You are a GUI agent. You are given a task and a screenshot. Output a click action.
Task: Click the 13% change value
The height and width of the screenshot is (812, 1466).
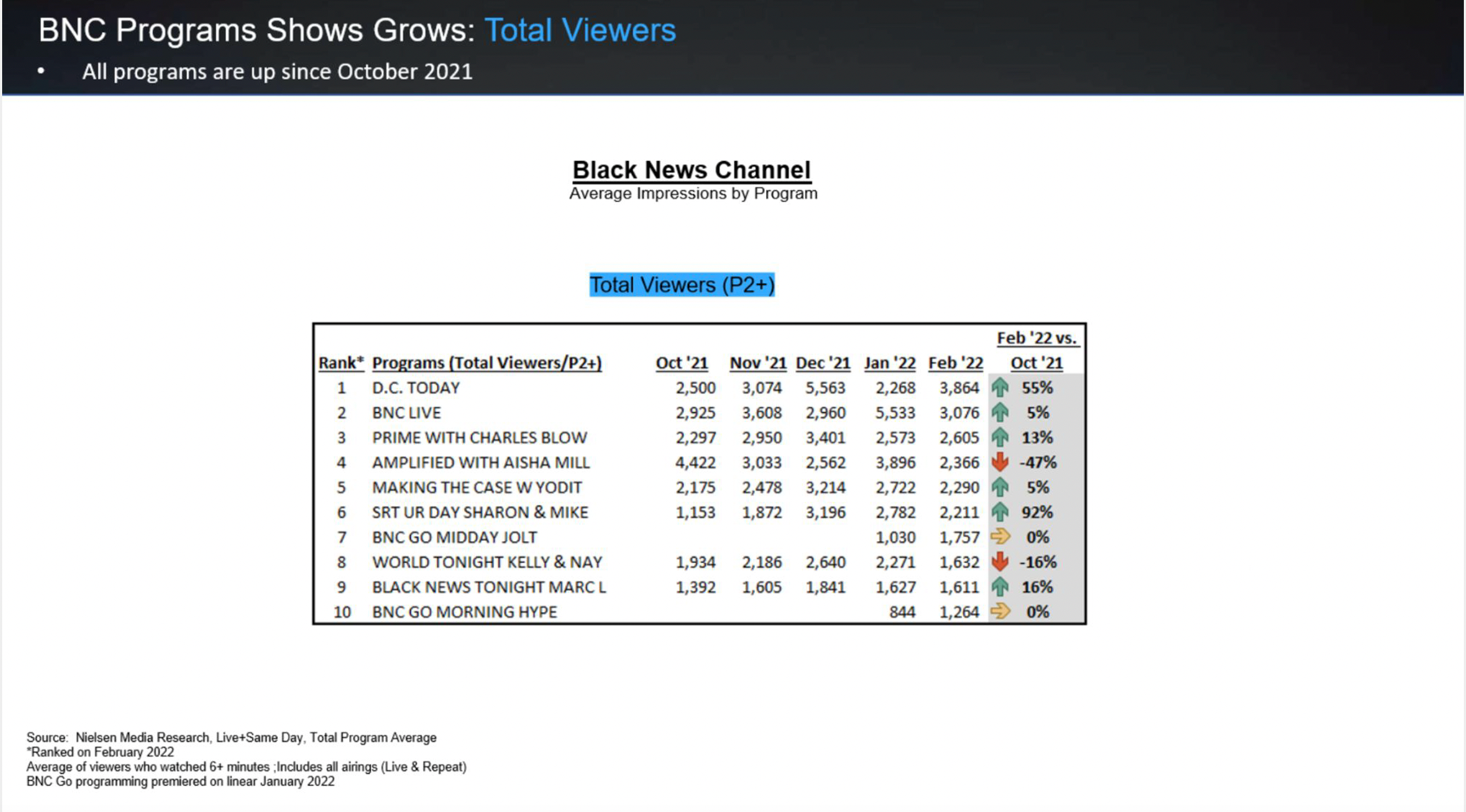[1038, 438]
